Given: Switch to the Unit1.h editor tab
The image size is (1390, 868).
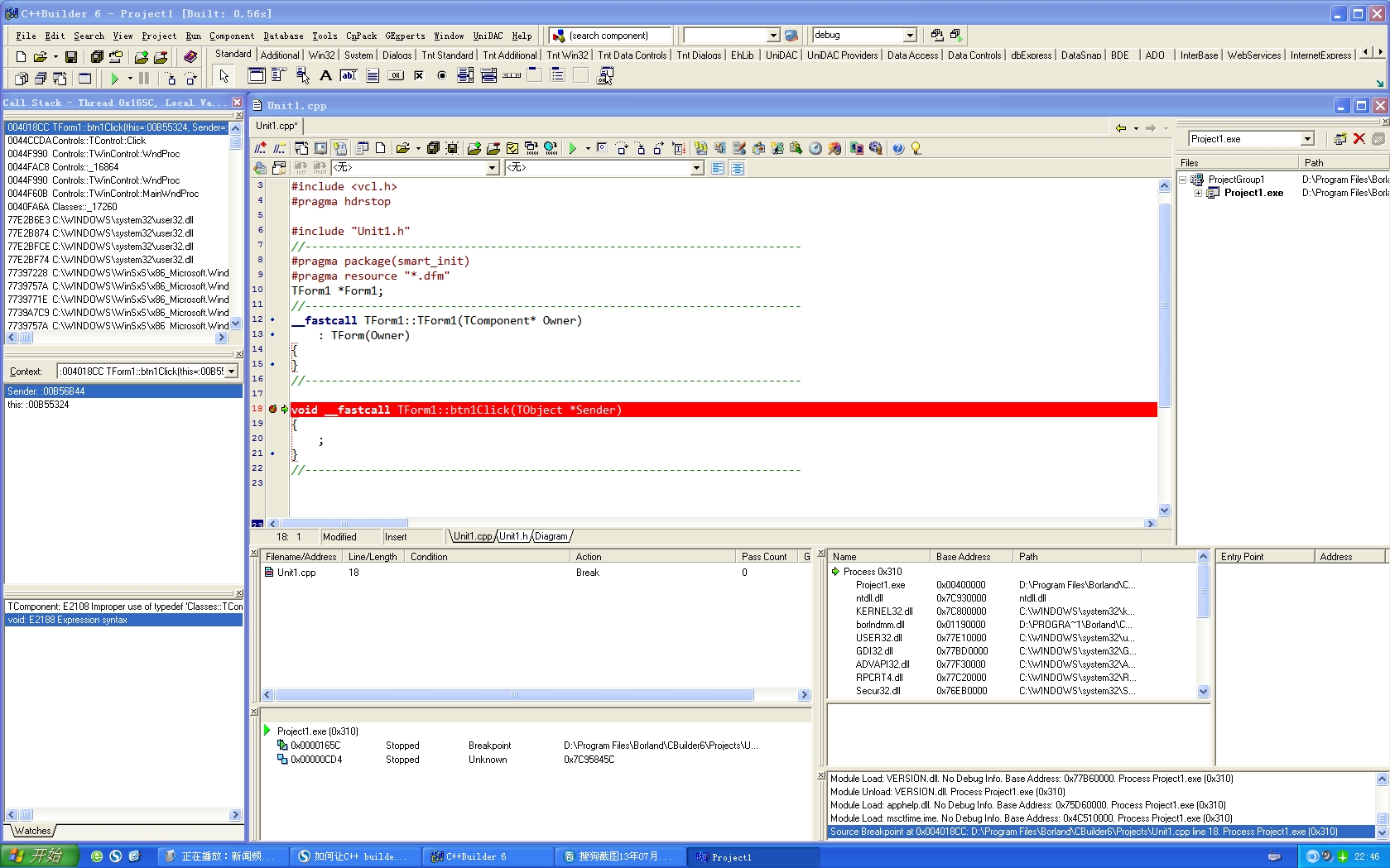Looking at the screenshot, I should pyautogui.click(x=513, y=536).
